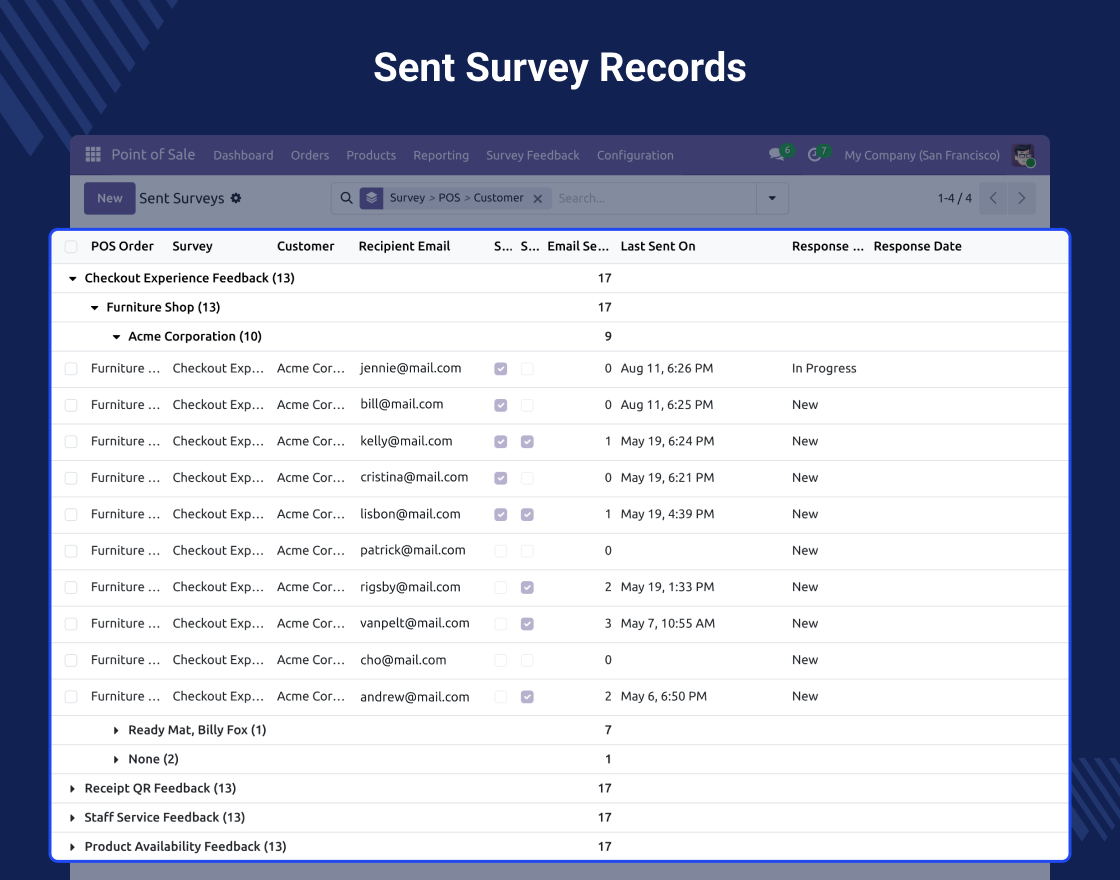This screenshot has width=1120, height=880.
Task: Expand the Product Availability Feedback group
Action: pyautogui.click(x=72, y=847)
